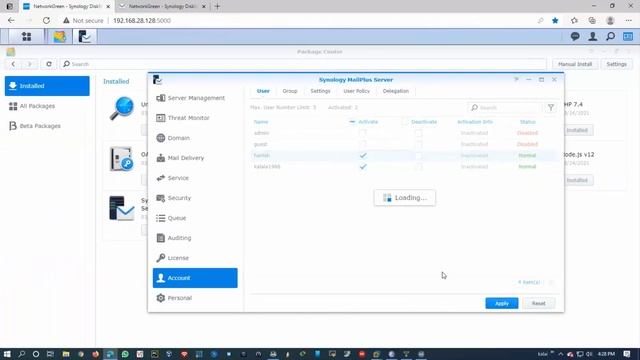
Task: Uncheck Activate for the third user row
Action: pos(363,156)
